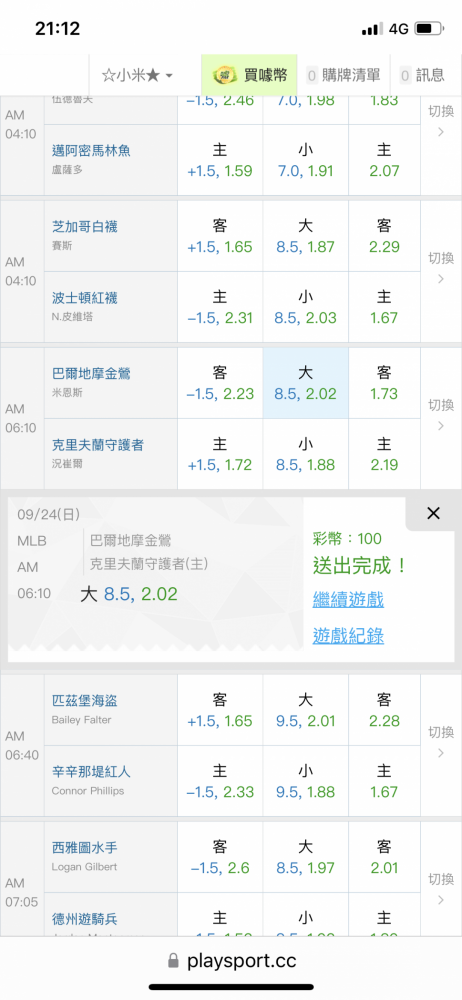This screenshot has width=462, height=1000.
Task: Tap the playsport.cc address bar
Action: pyautogui.click(x=231, y=961)
